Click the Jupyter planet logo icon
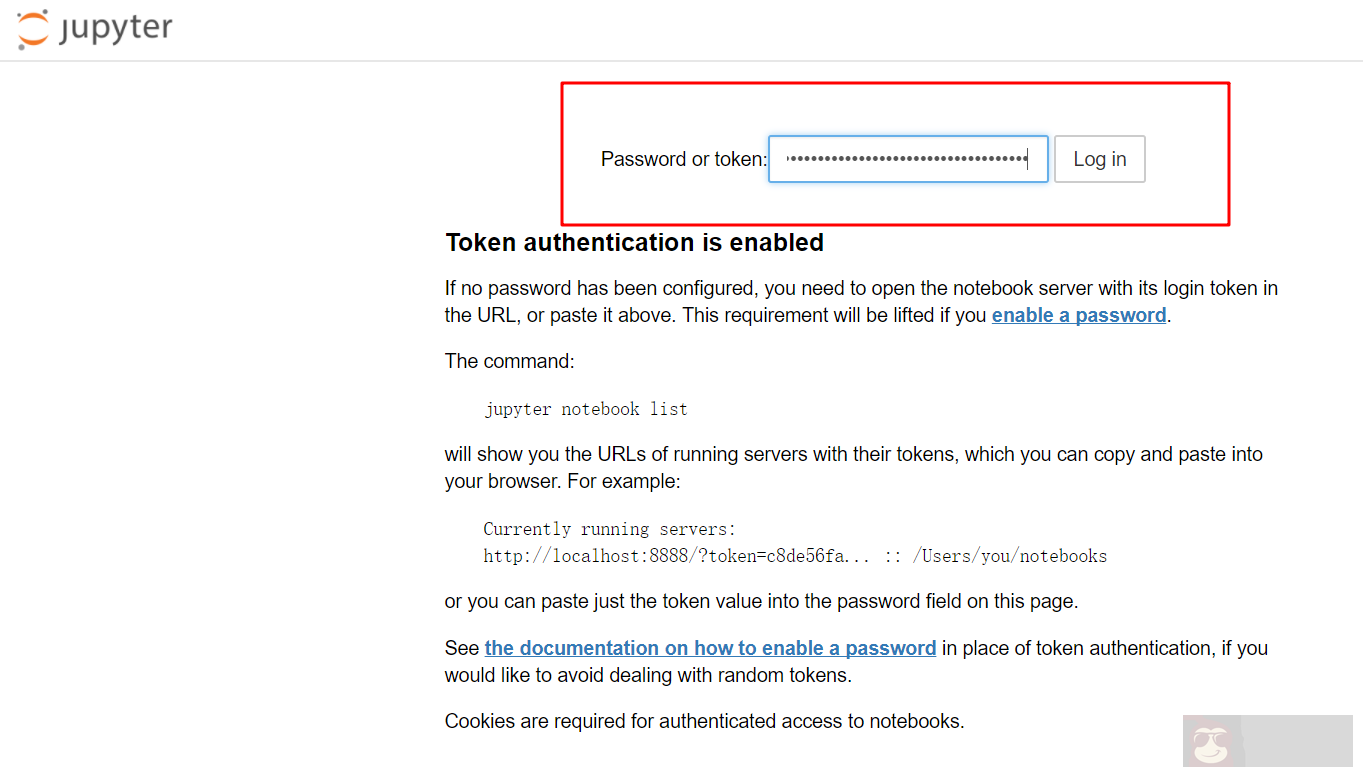Screen dimensions: 1363x772 point(32,28)
